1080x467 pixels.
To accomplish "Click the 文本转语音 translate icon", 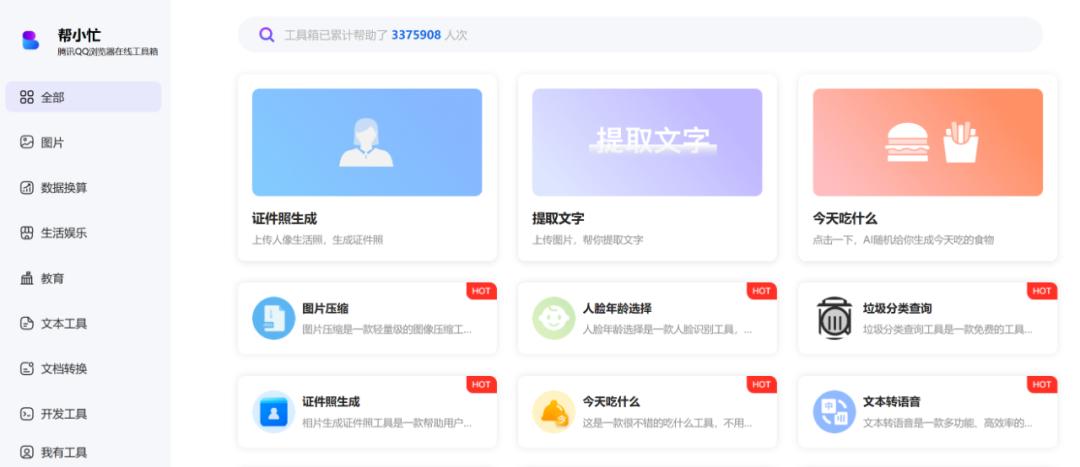I will tap(834, 412).
